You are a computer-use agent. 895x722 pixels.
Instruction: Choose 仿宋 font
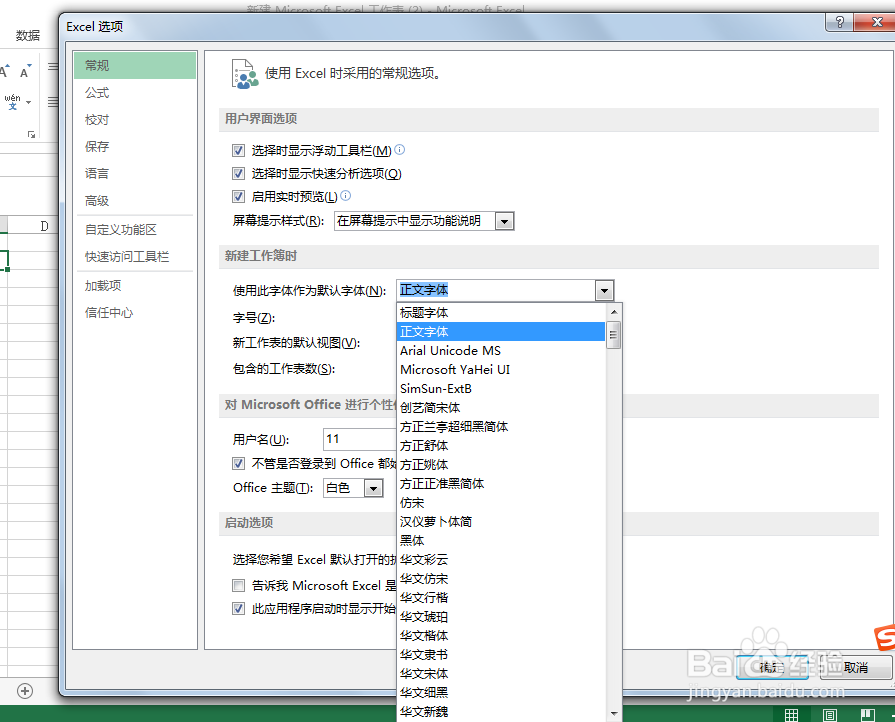(501, 502)
